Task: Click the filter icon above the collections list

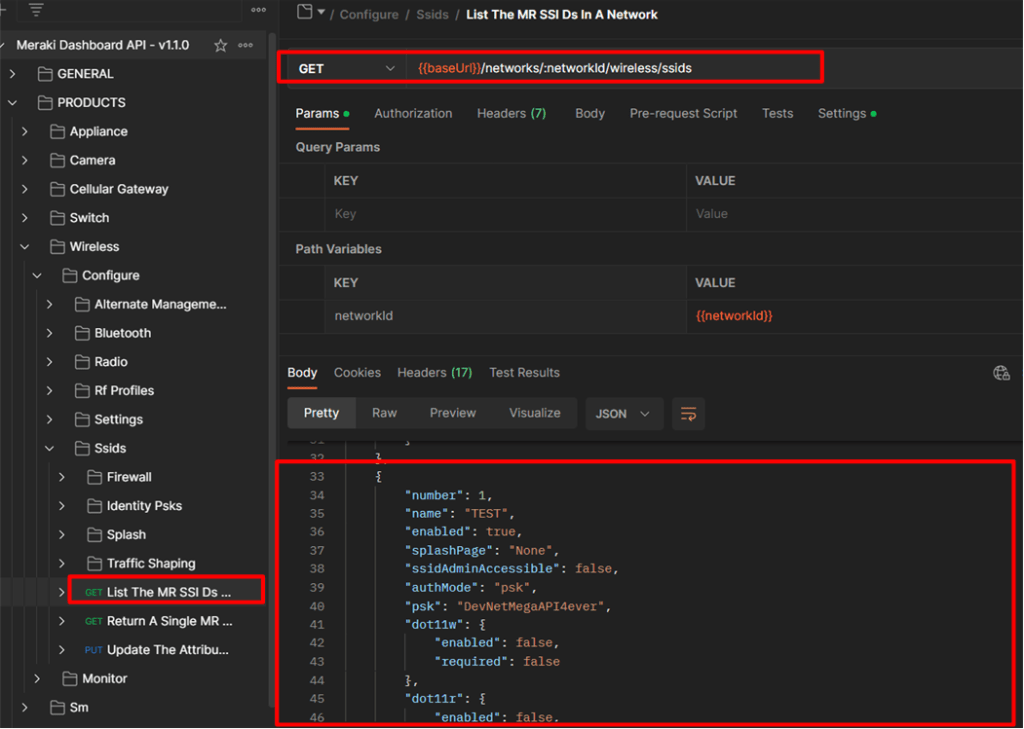Action: tap(36, 10)
